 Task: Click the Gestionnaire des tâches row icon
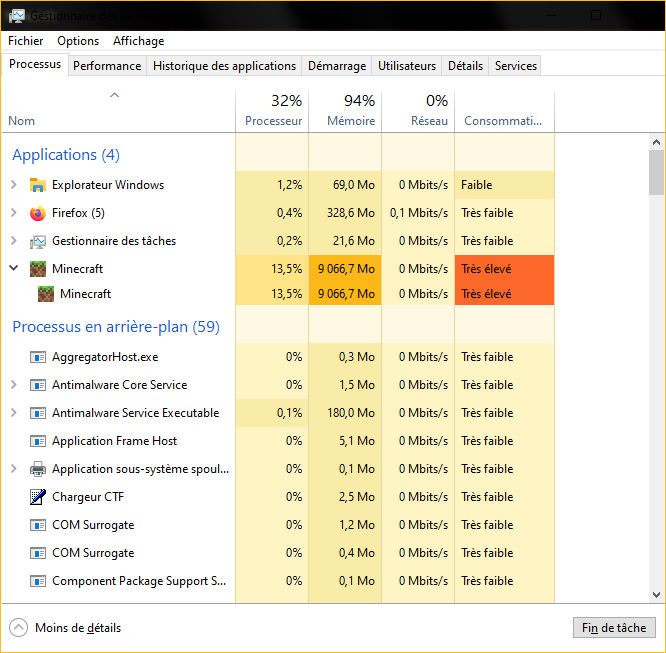[x=38, y=241]
